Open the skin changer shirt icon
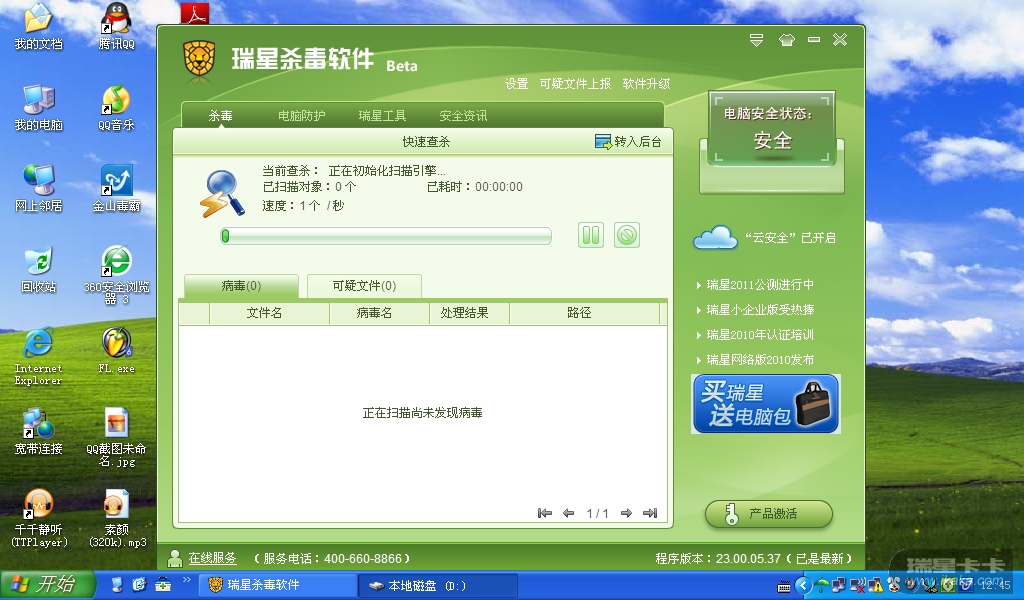This screenshot has height=600, width=1024. pos(786,40)
